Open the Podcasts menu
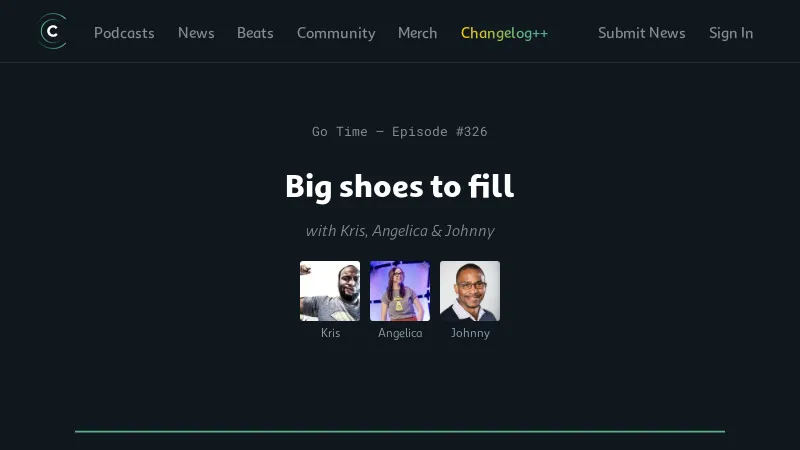This screenshot has width=800, height=450. 124,33
